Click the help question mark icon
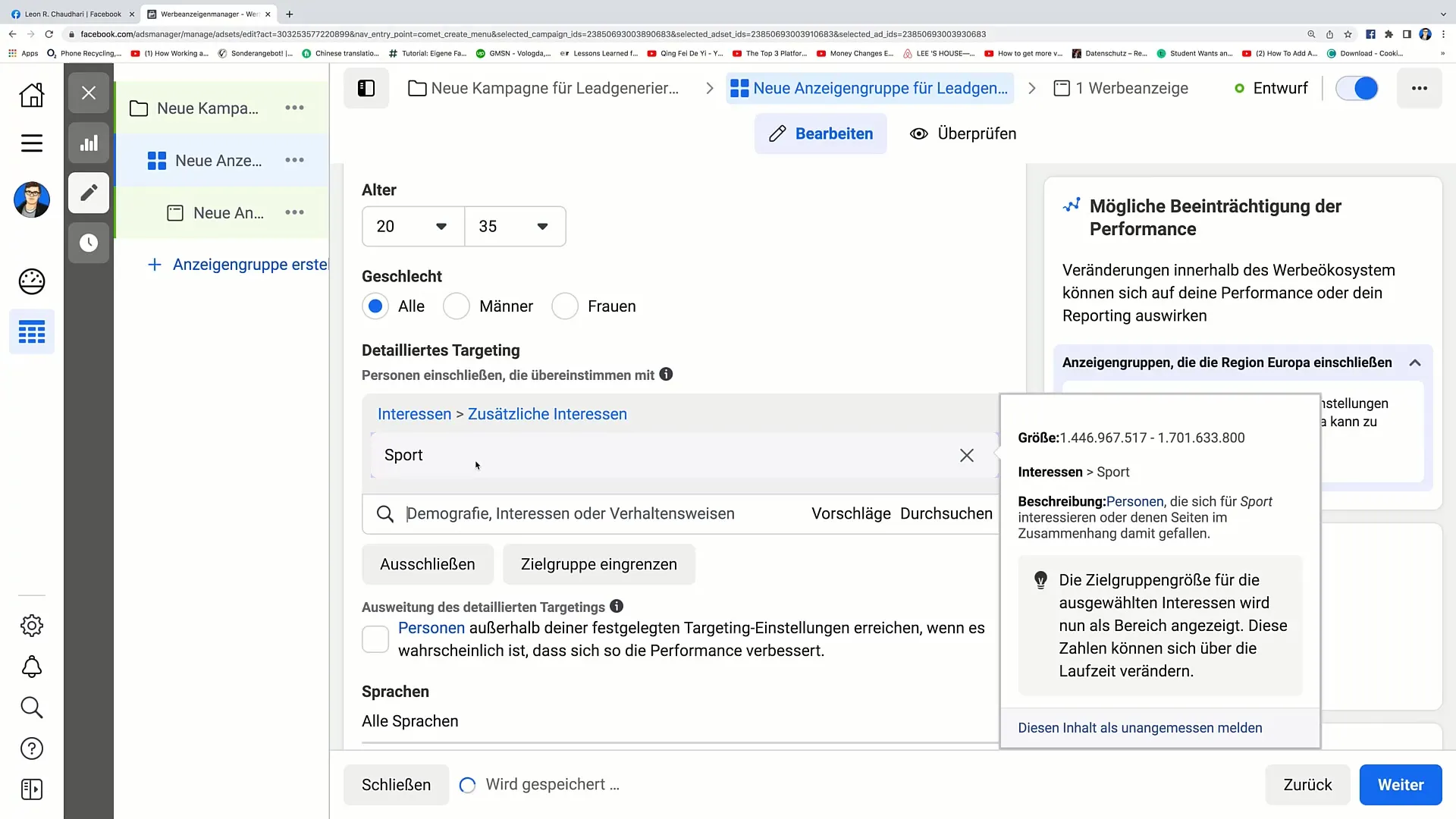Image resolution: width=1456 pixels, height=819 pixels. pos(31,749)
